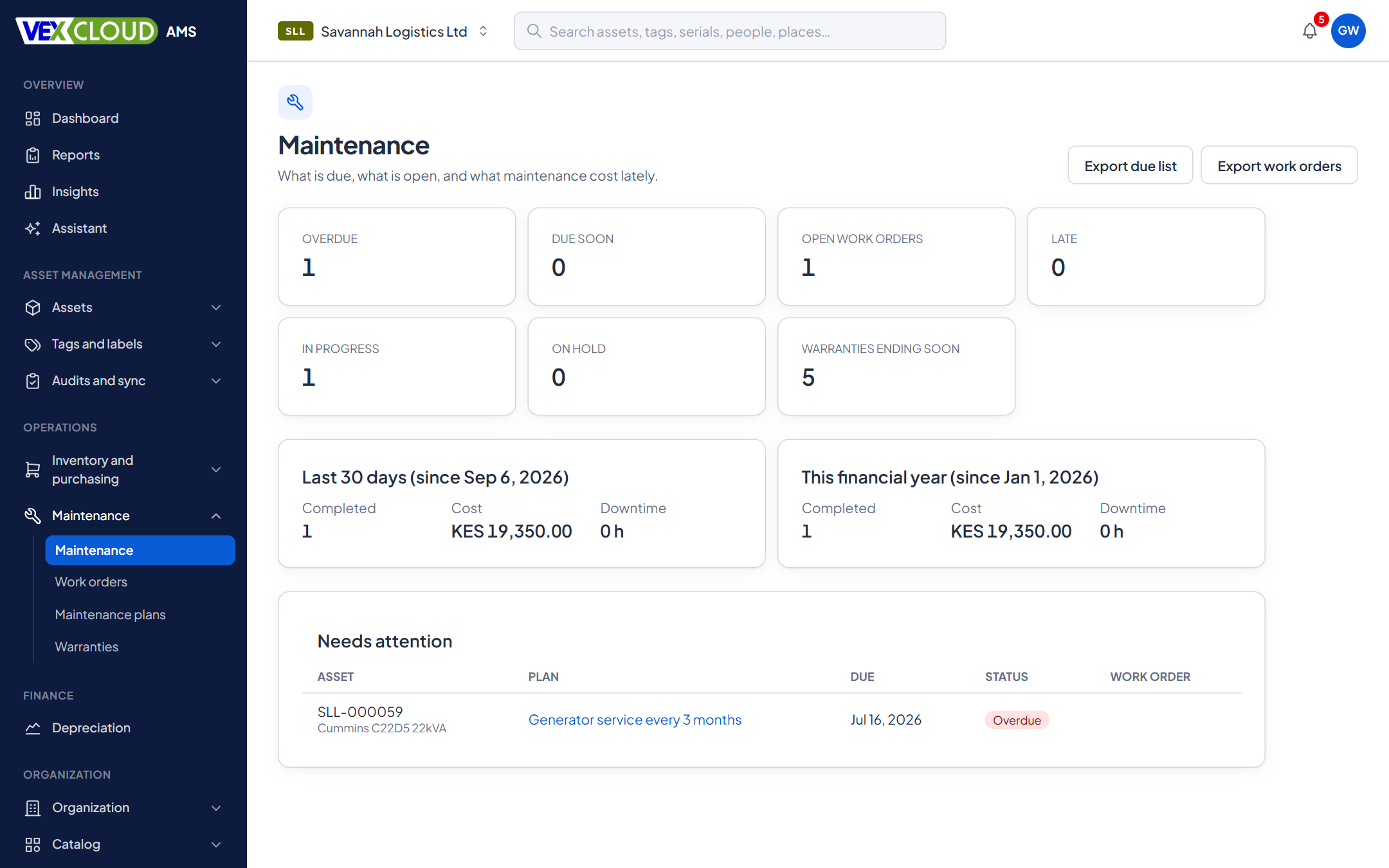Open the Warranties submenu item
The width and height of the screenshot is (1389, 868).
pos(140,647)
